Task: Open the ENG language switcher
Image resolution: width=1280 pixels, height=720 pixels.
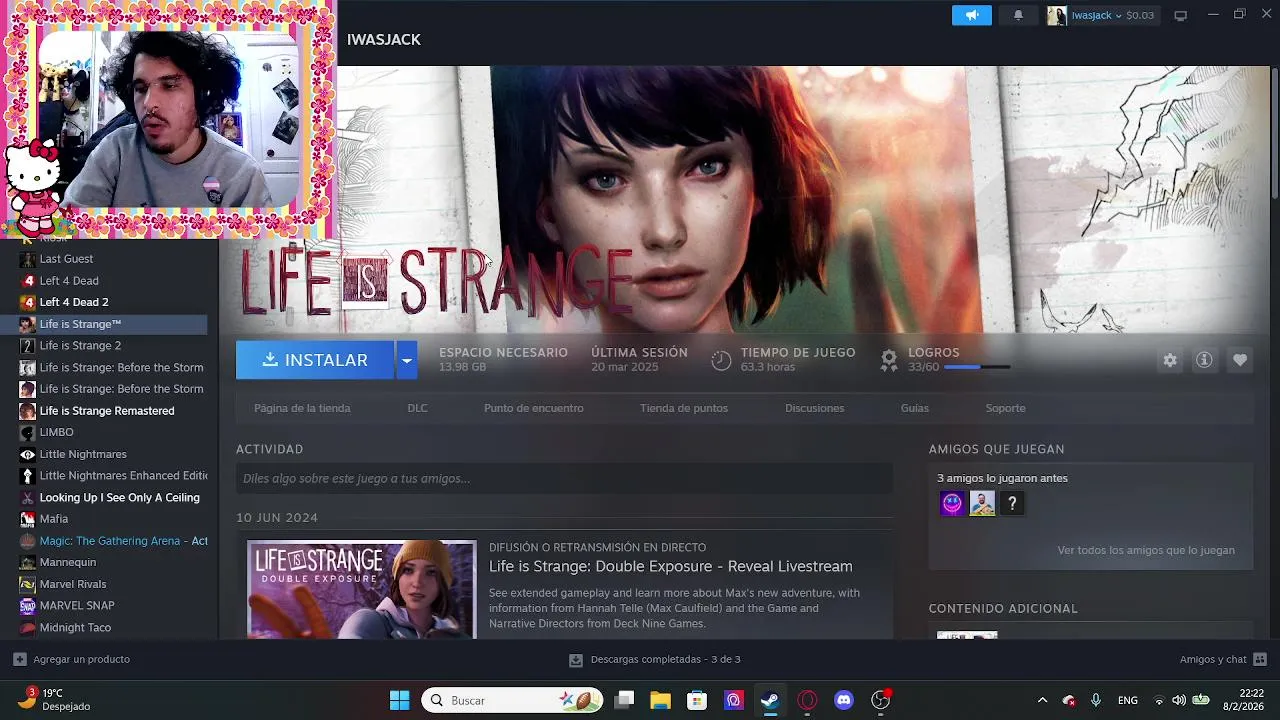Action: (1128, 700)
